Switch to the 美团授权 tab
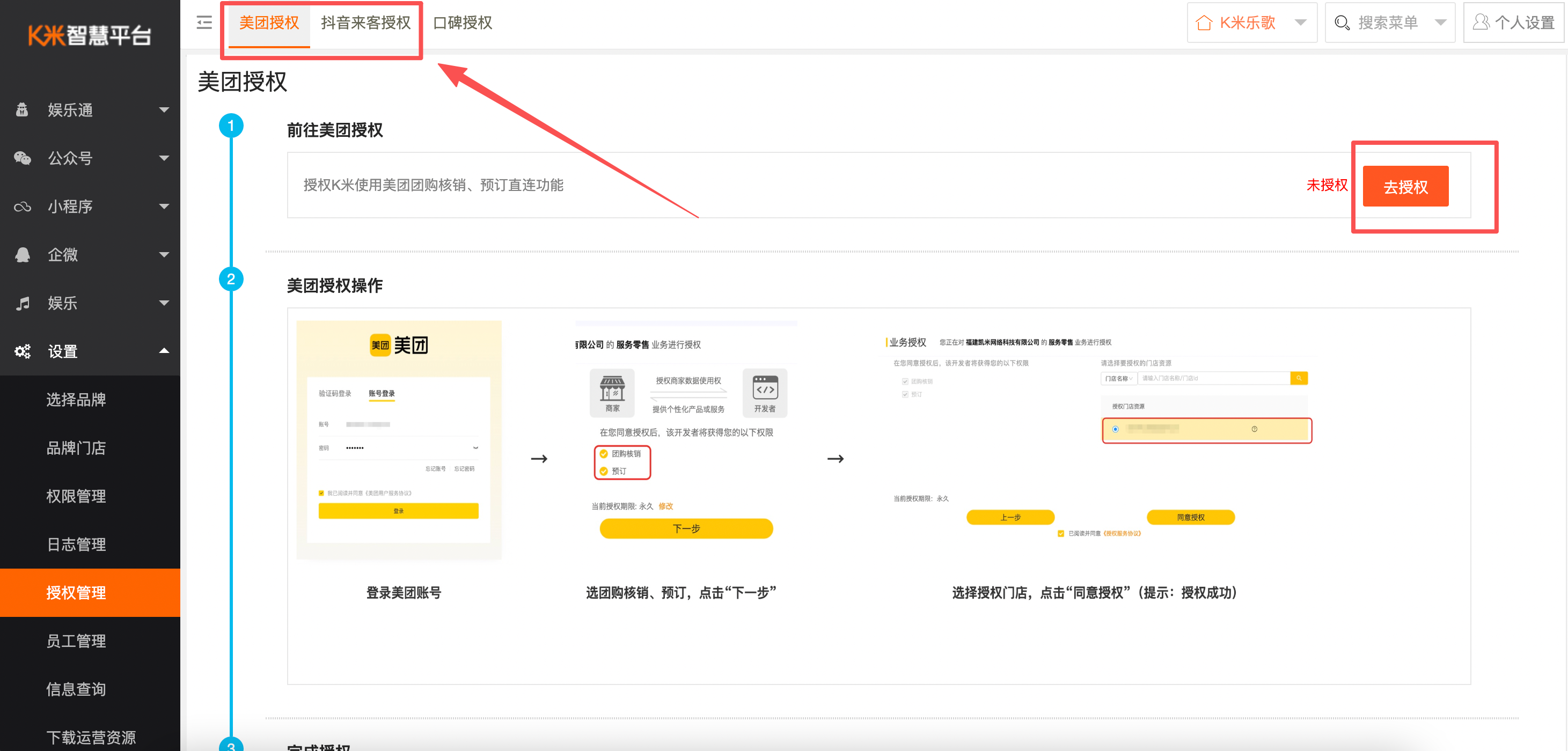Image resolution: width=1568 pixels, height=751 pixels. click(268, 24)
